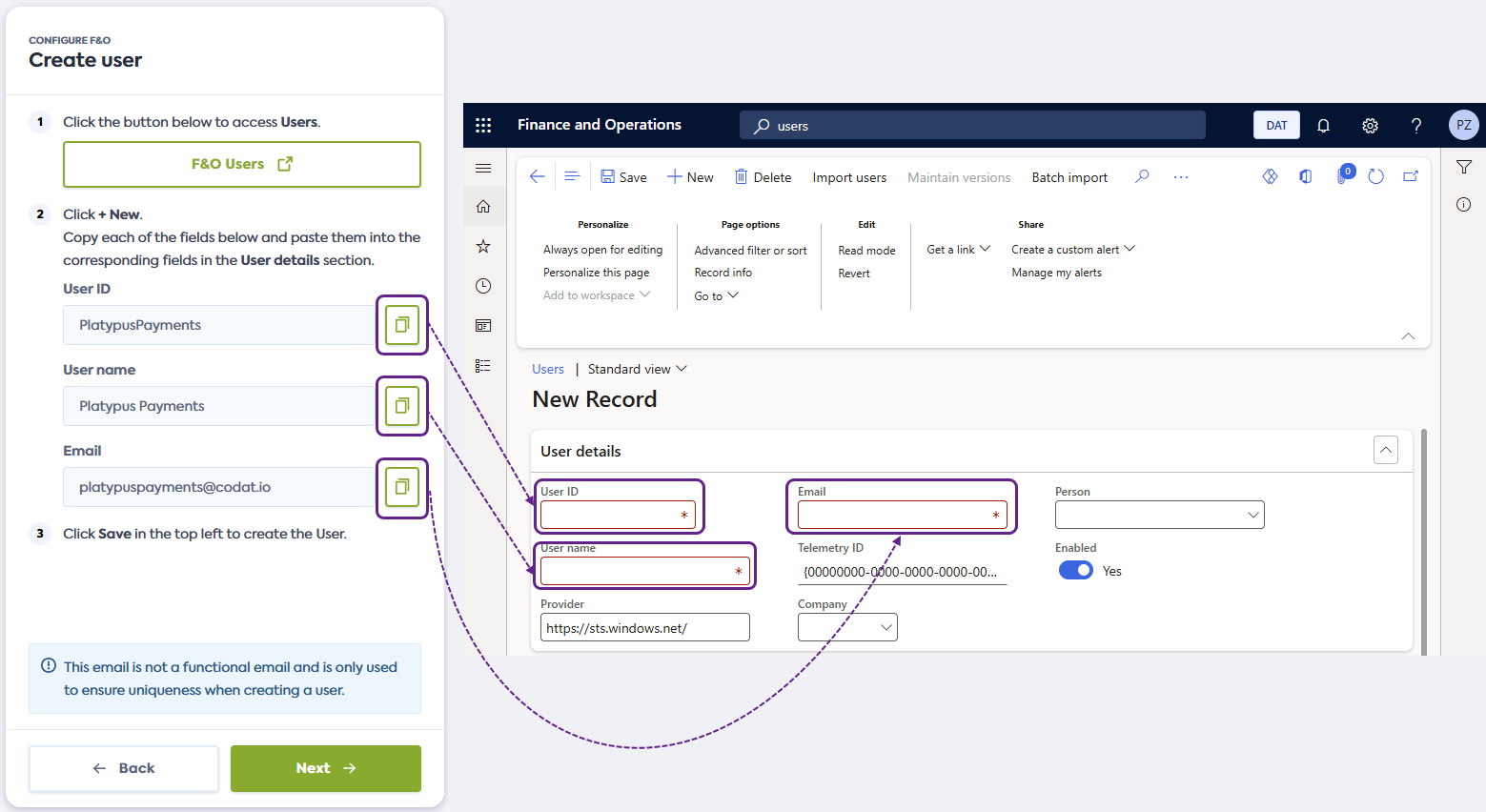Click the green Next button
1486x812 pixels.
325,768
